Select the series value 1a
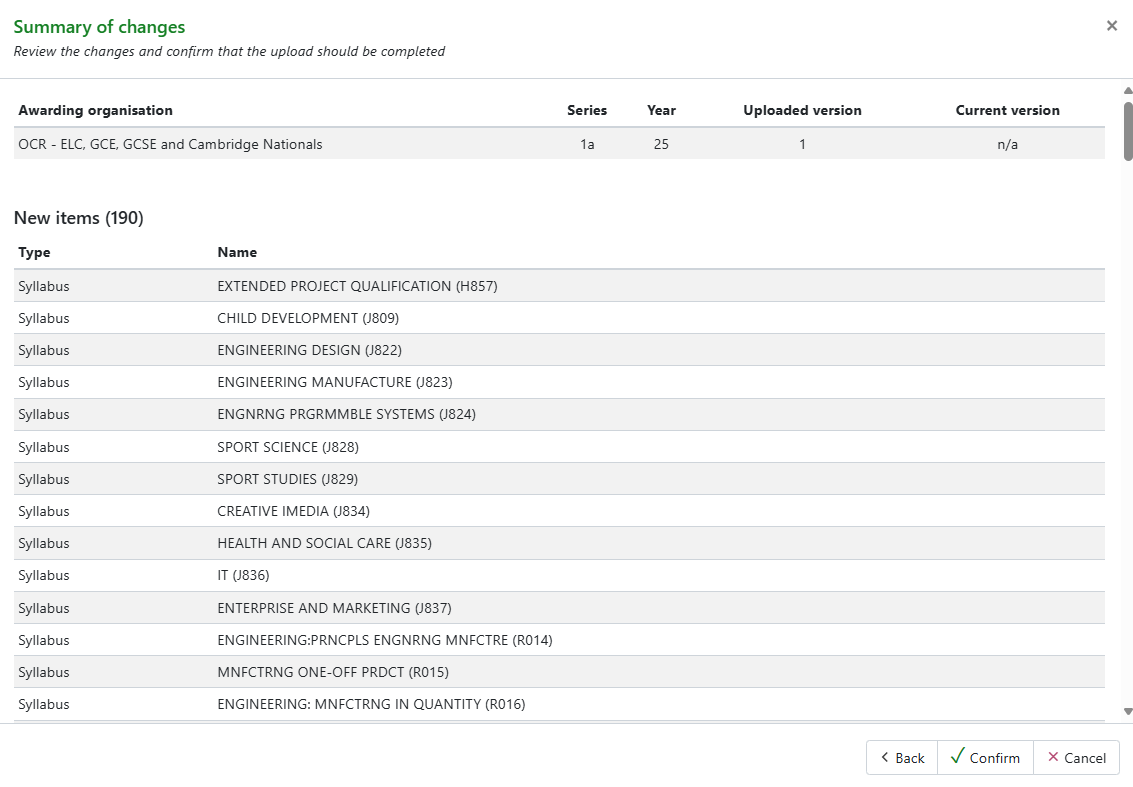The image size is (1133, 787). click(x=587, y=144)
